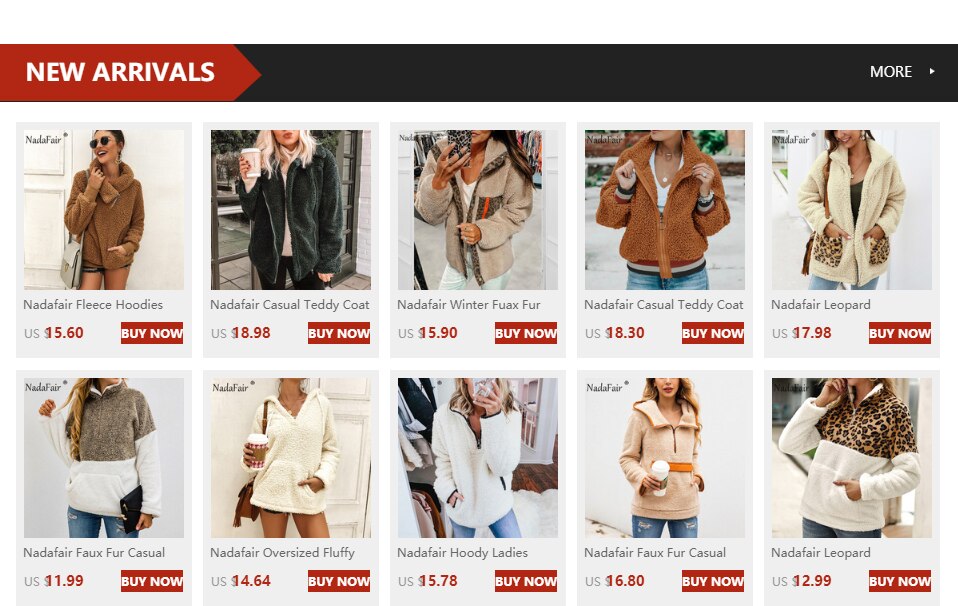
Task: View the white Hoody Ladies product image
Action: coord(478,458)
